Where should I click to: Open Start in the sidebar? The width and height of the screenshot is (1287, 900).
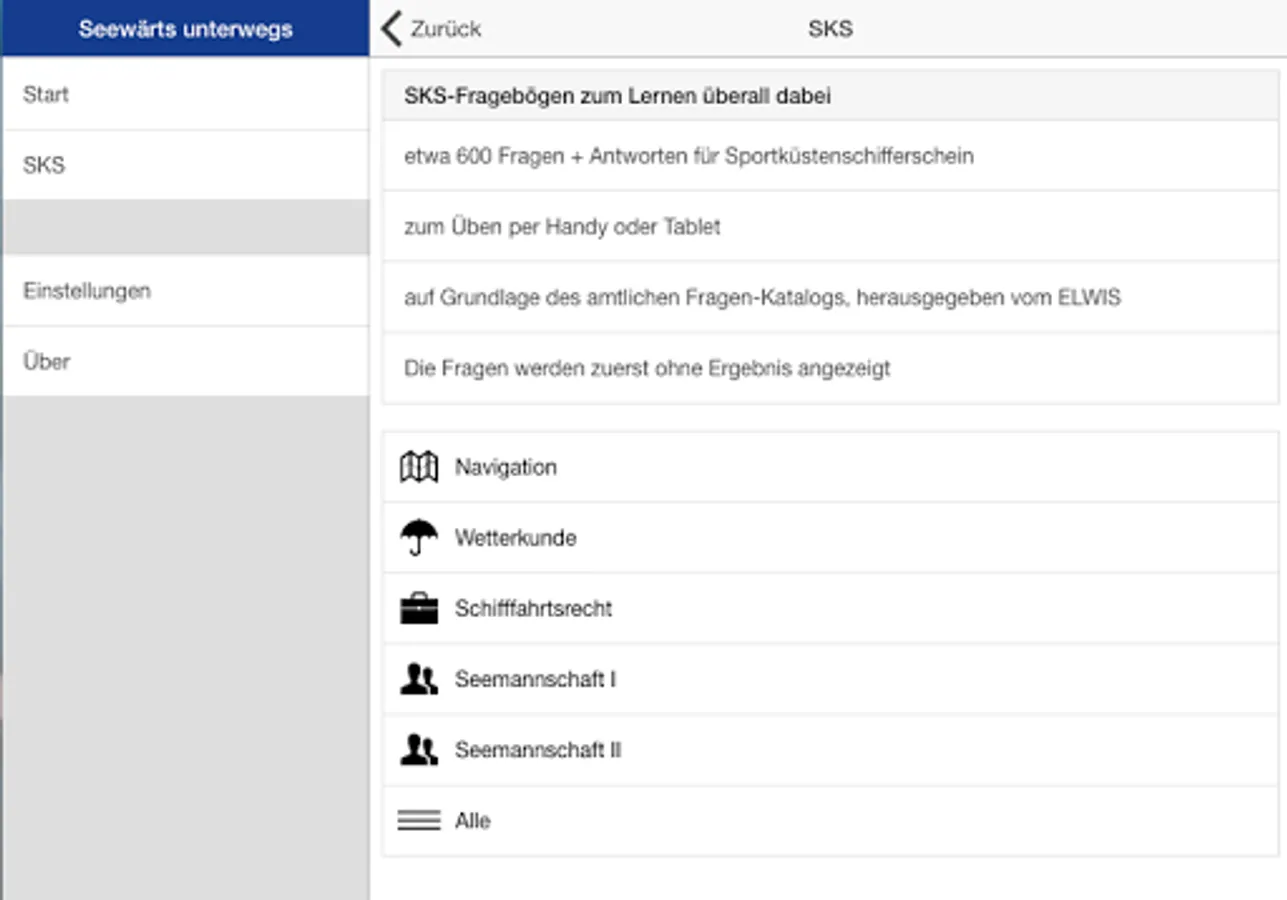(46, 95)
